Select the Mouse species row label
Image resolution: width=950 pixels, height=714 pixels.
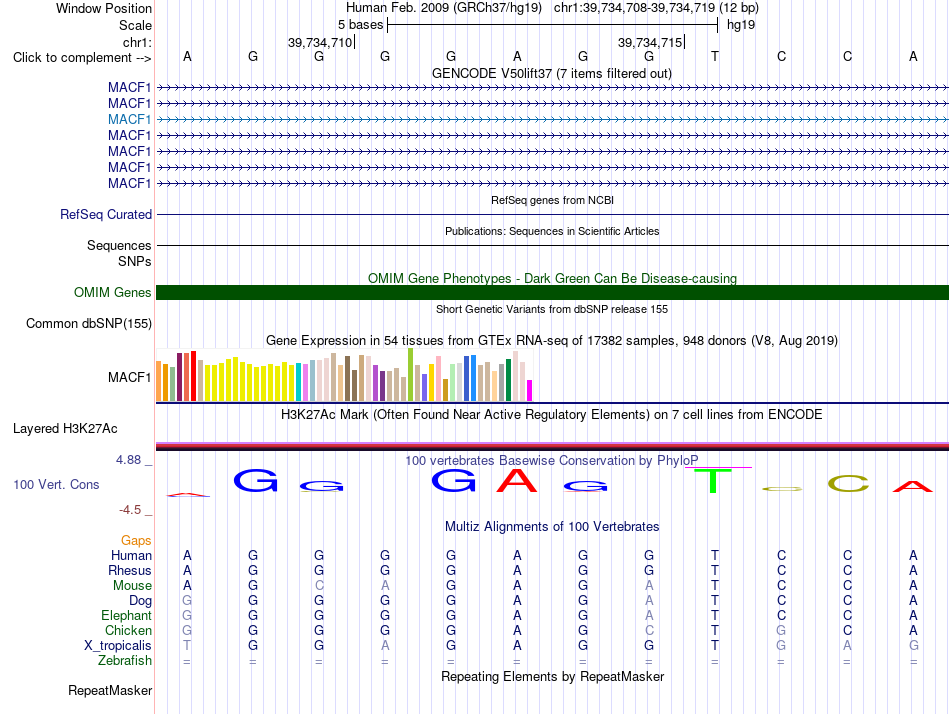pyautogui.click(x=132, y=586)
